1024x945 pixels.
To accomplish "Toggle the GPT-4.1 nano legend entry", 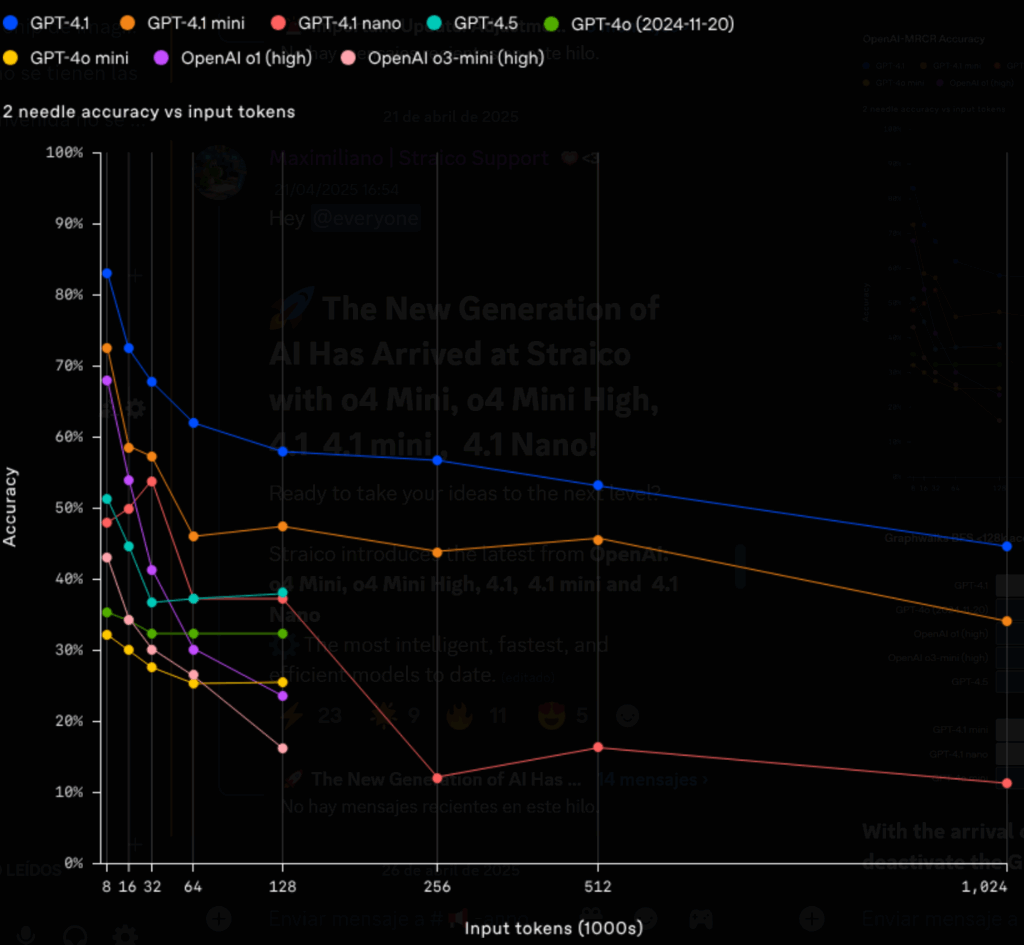I will [336, 24].
